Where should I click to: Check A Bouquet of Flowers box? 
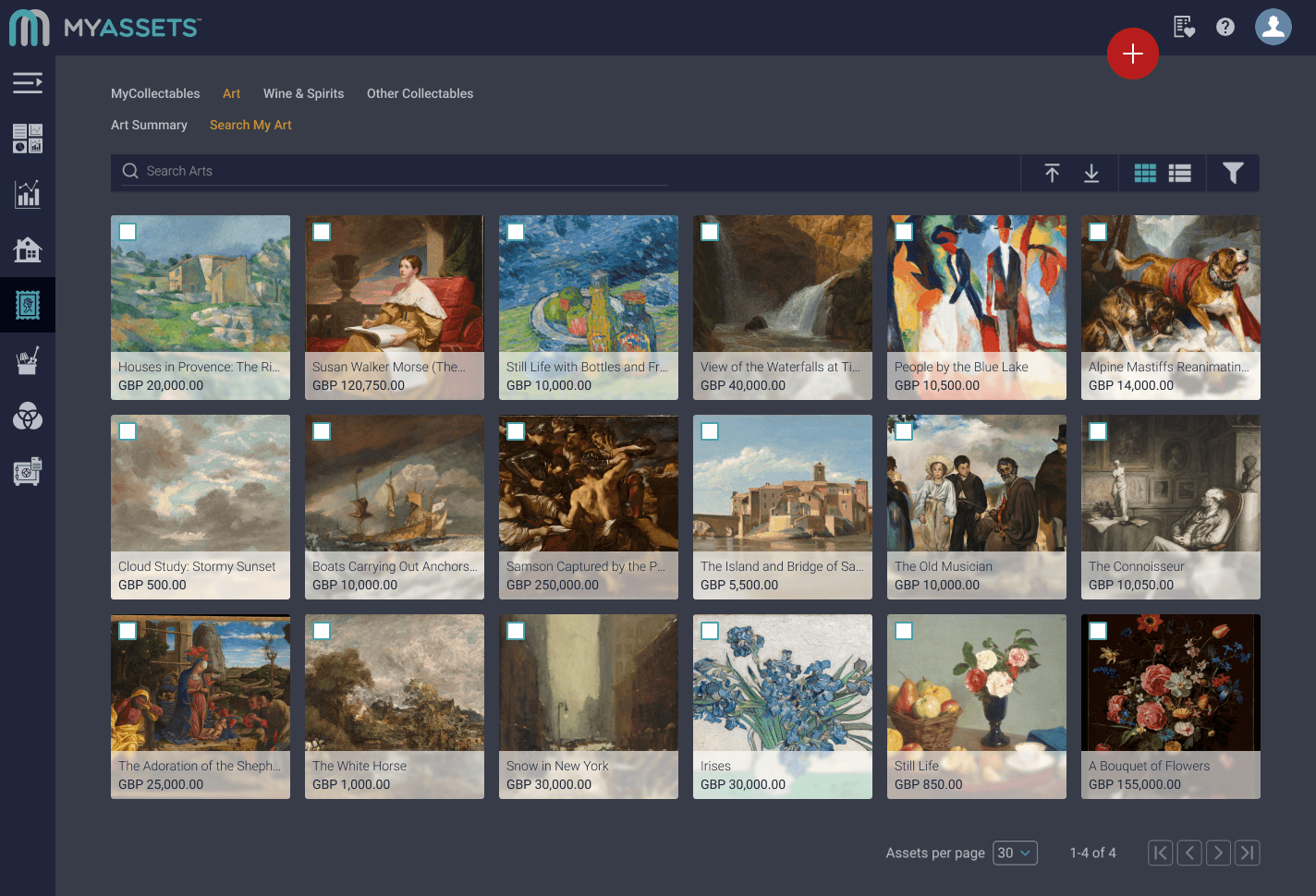(1098, 631)
